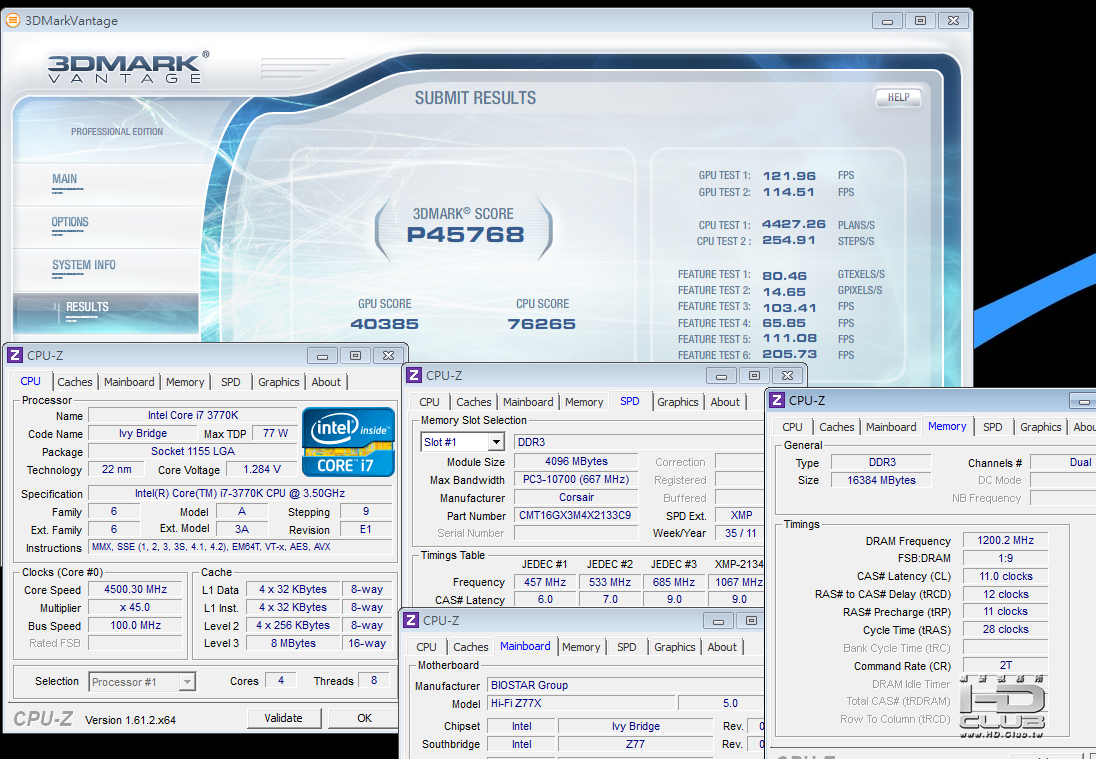The height and width of the screenshot is (759, 1096).
Task: Click the memory manufacturer value Corsair
Action: coord(576,498)
